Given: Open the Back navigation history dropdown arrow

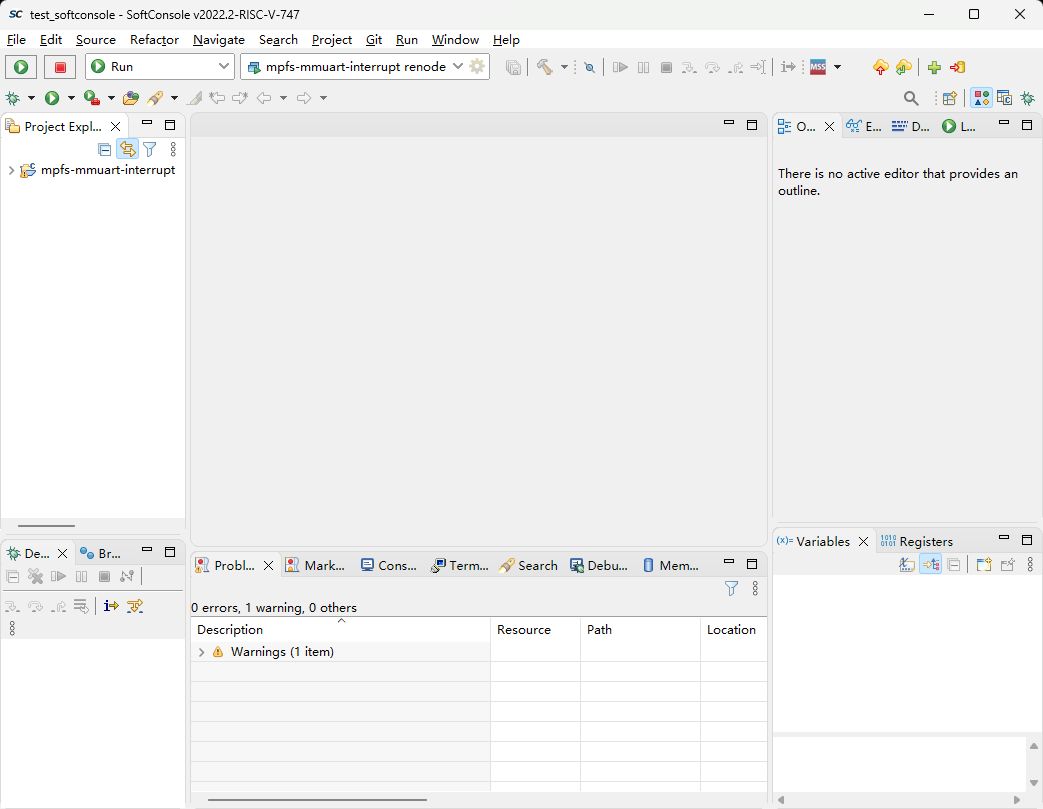Looking at the screenshot, I should (283, 98).
